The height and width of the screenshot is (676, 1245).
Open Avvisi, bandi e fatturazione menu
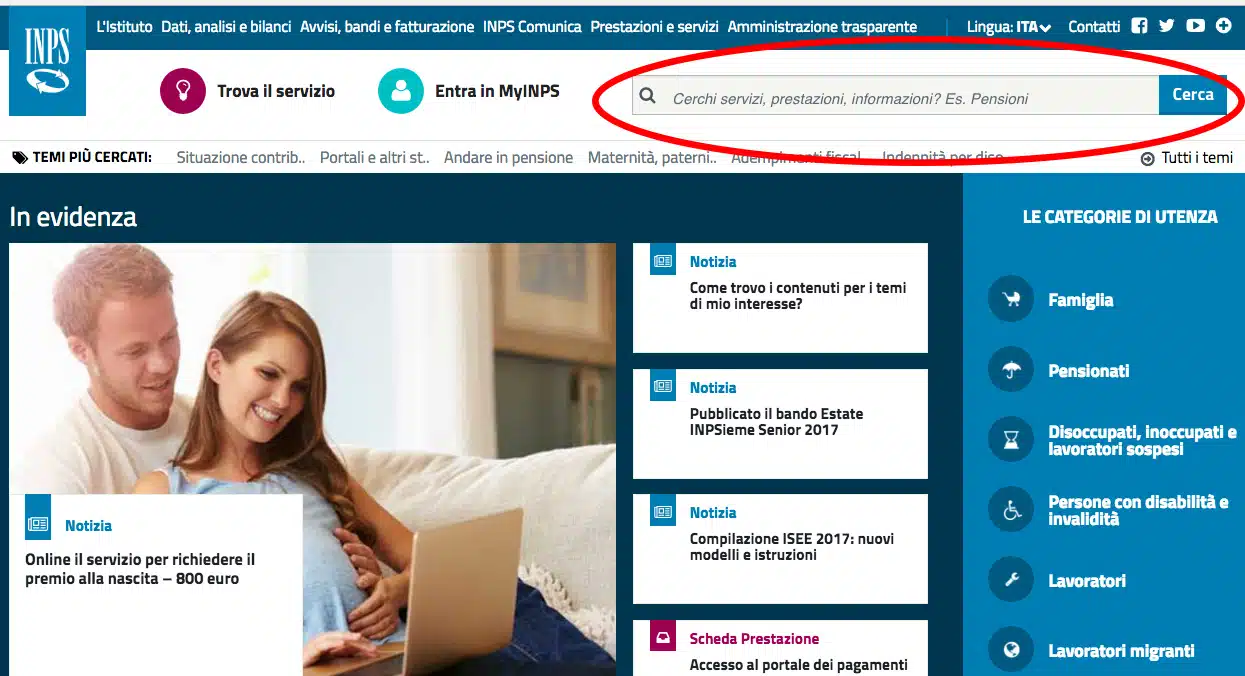(x=387, y=27)
